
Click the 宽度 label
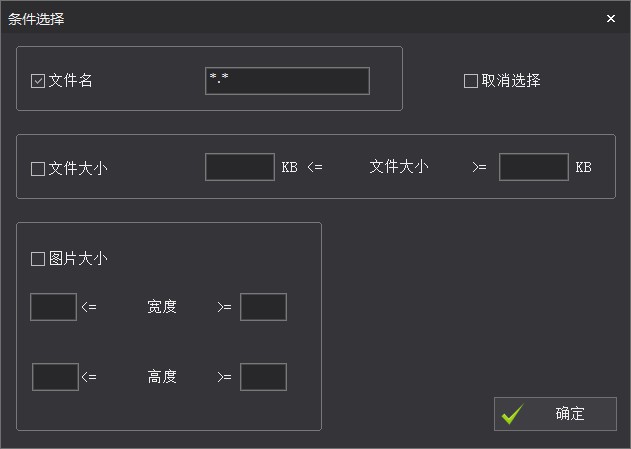tap(162, 307)
